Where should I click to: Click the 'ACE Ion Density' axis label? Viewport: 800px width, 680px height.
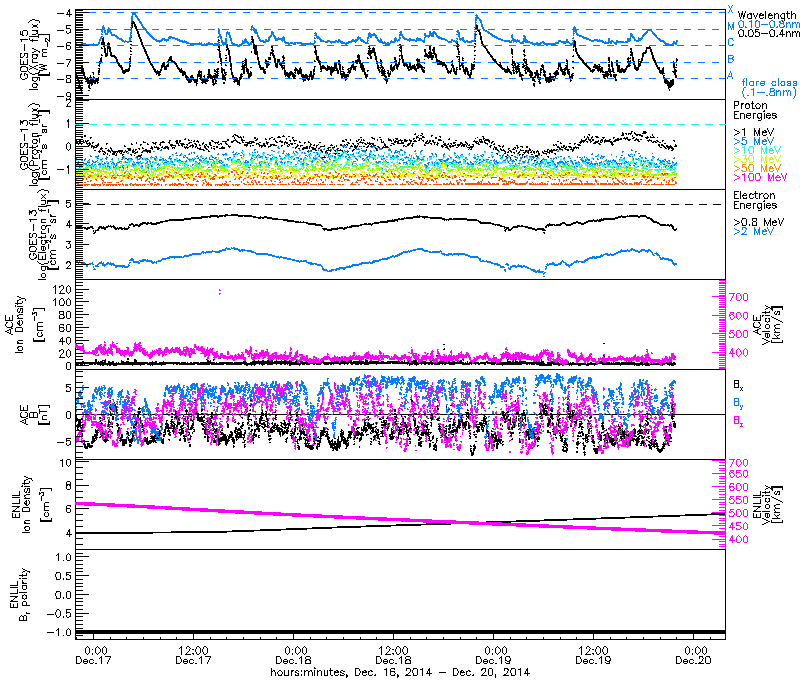(x=23, y=324)
